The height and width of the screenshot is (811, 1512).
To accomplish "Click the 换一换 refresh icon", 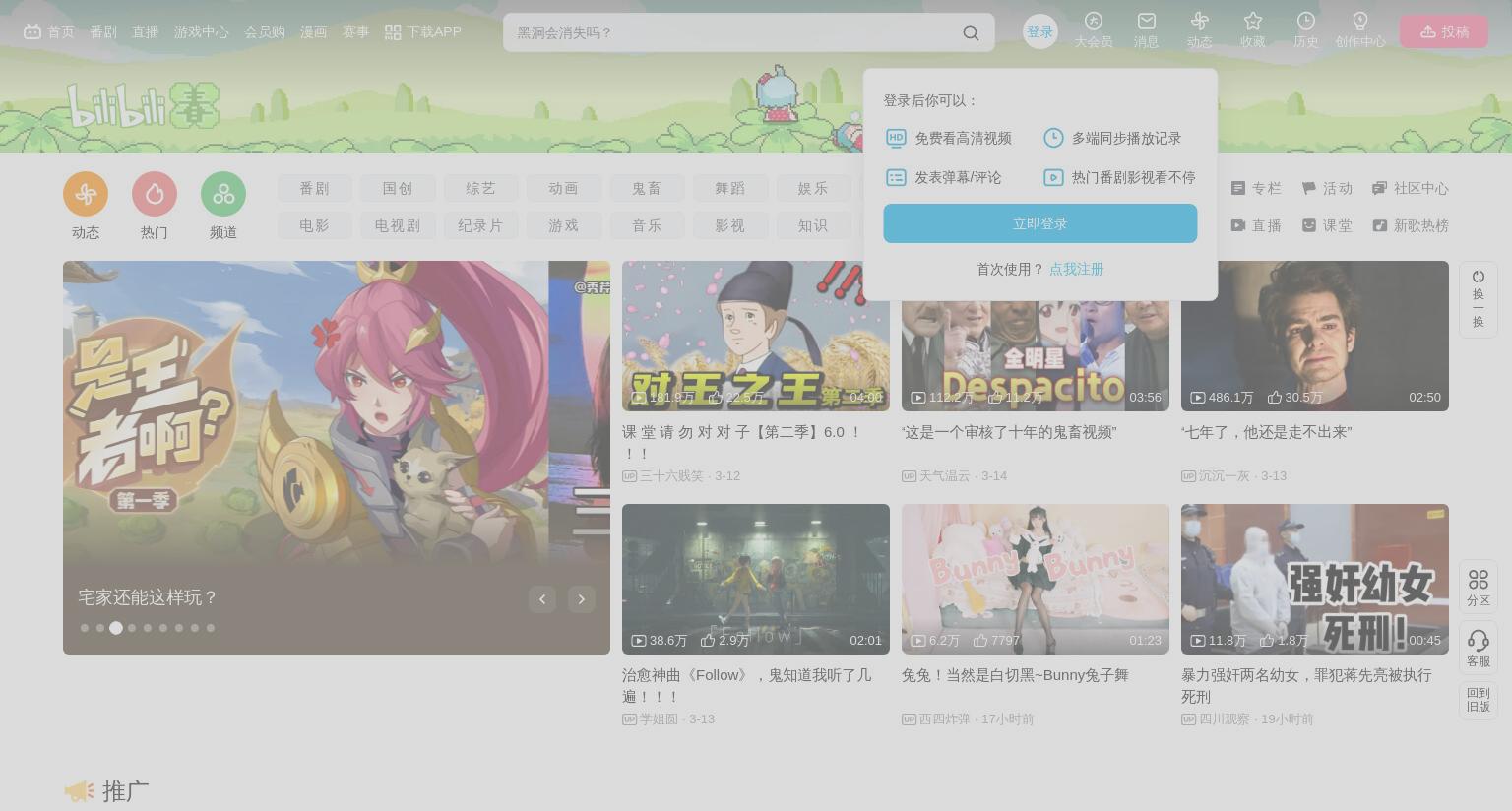I will pyautogui.click(x=1478, y=277).
